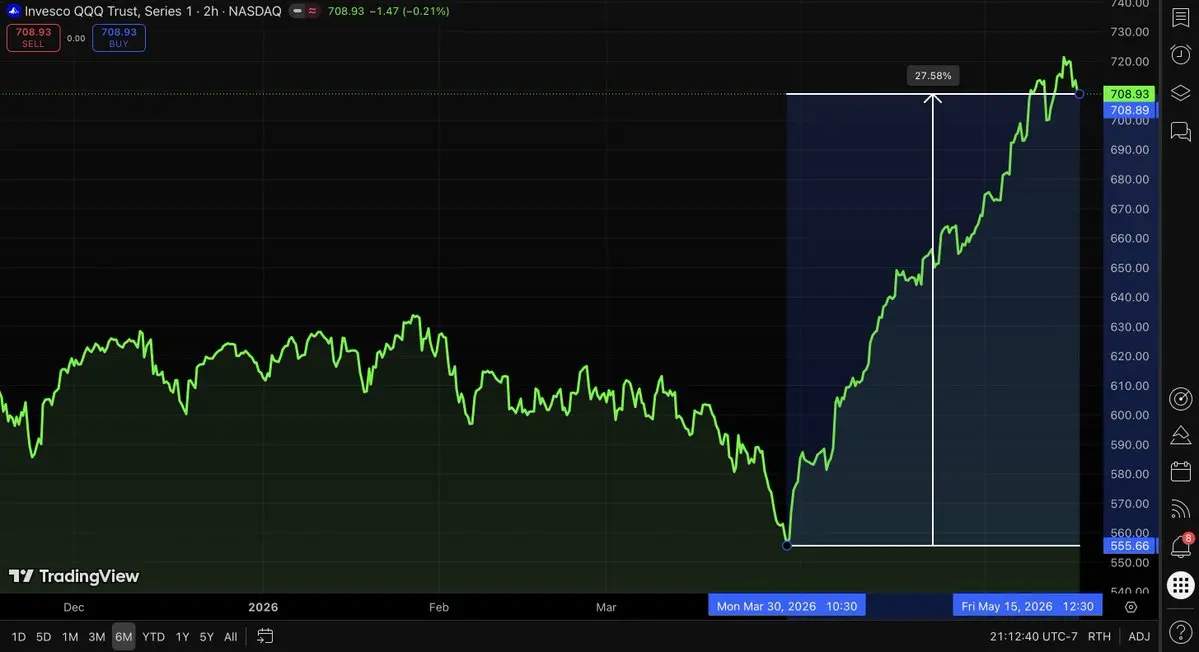Open the apps grid icon
Viewport: 1199px width, 652px height.
point(1181,586)
